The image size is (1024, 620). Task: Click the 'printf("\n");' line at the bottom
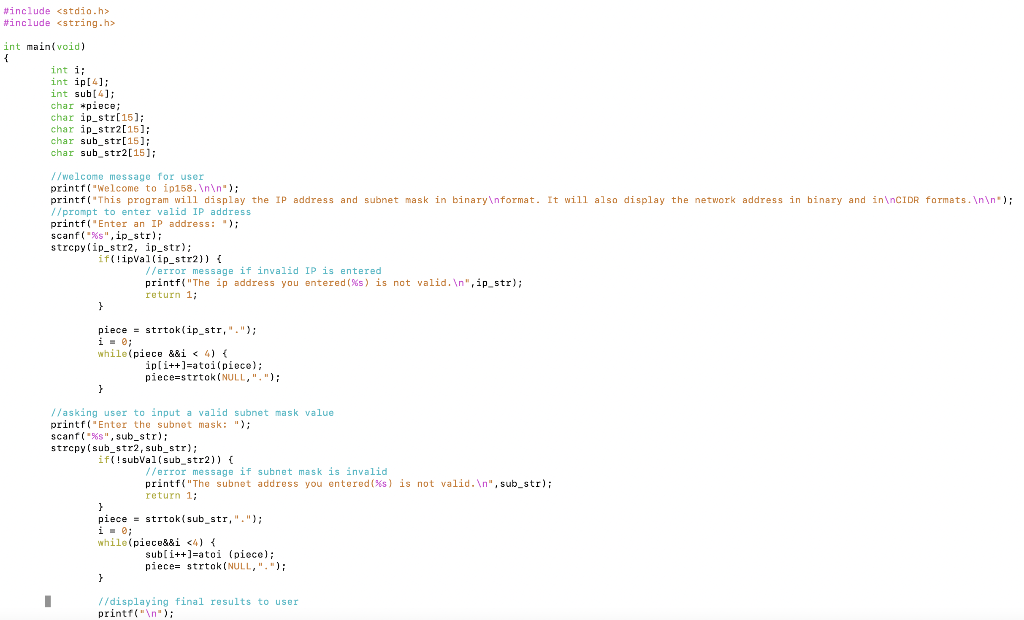(x=136, y=613)
